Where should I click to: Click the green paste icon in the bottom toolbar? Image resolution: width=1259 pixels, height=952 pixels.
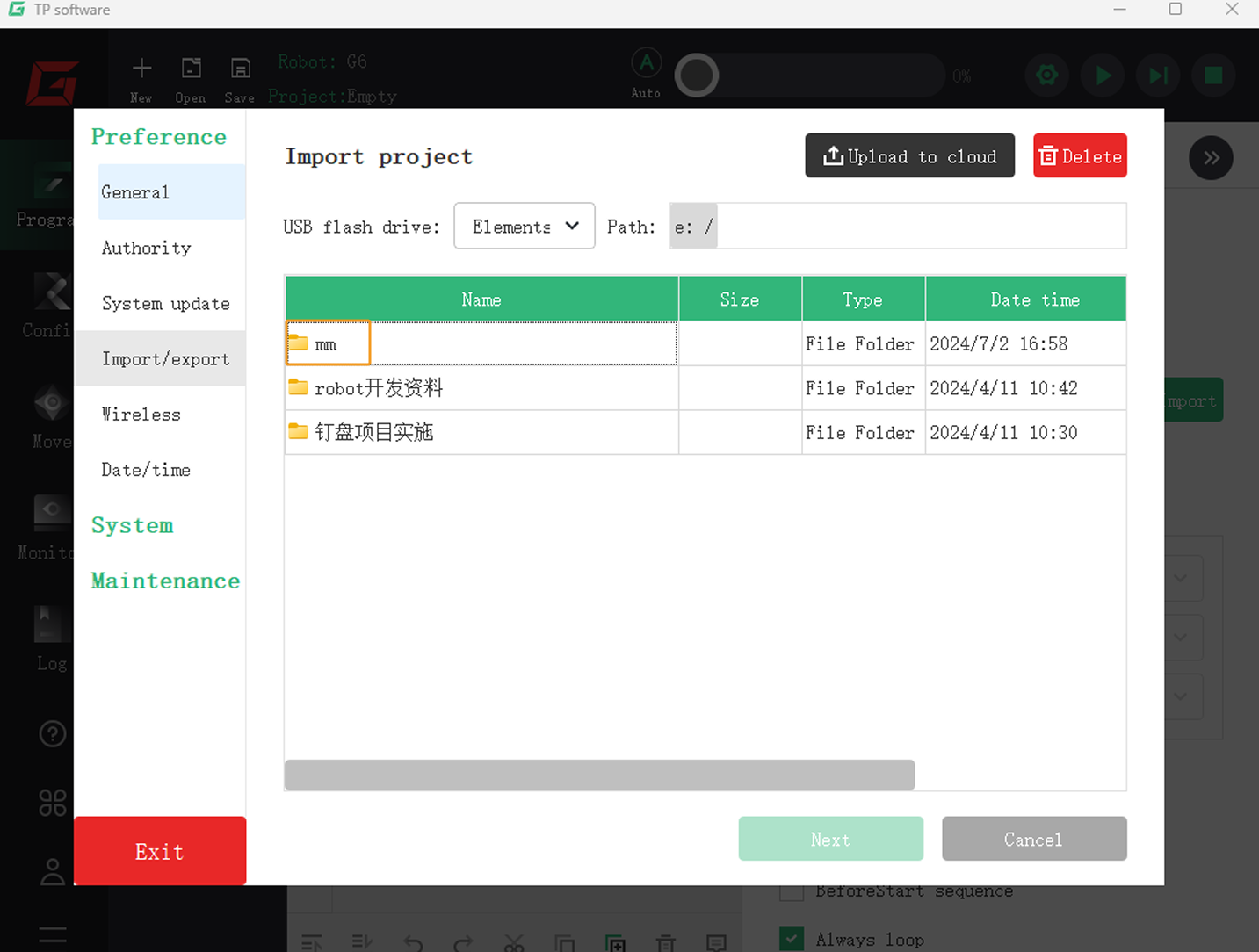pos(616,943)
